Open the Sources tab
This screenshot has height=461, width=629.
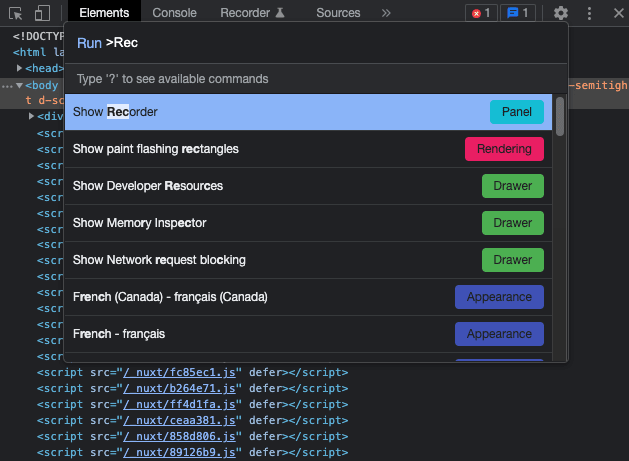click(338, 13)
